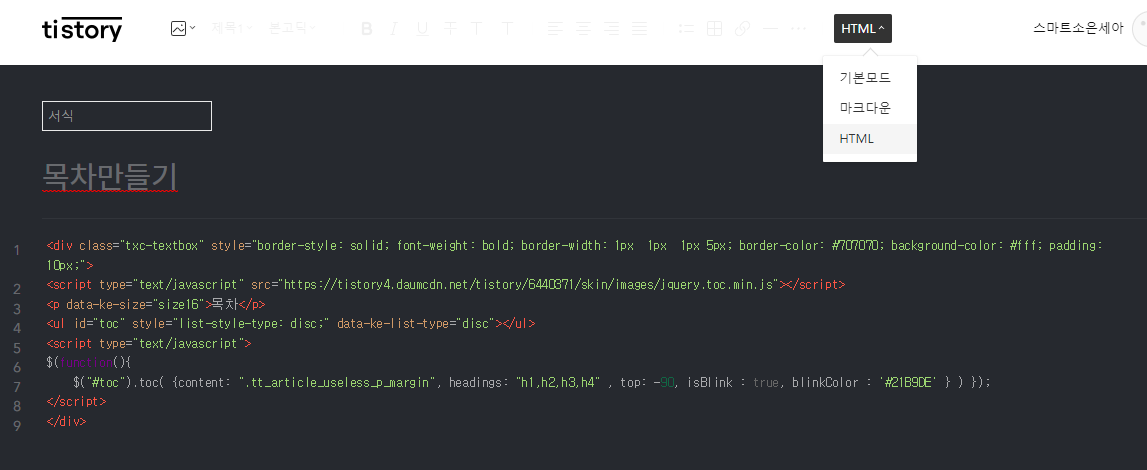1147x470 pixels.
Task: Toggle bold formatting
Action: point(367,29)
